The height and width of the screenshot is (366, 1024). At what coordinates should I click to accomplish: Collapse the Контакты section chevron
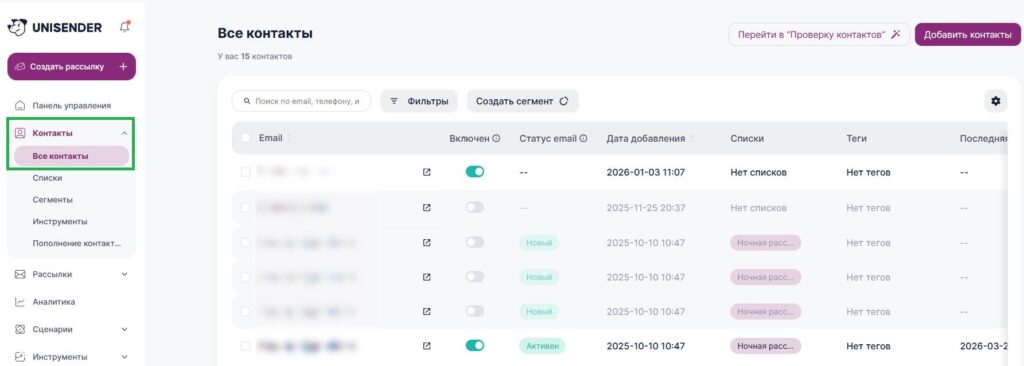pos(124,133)
